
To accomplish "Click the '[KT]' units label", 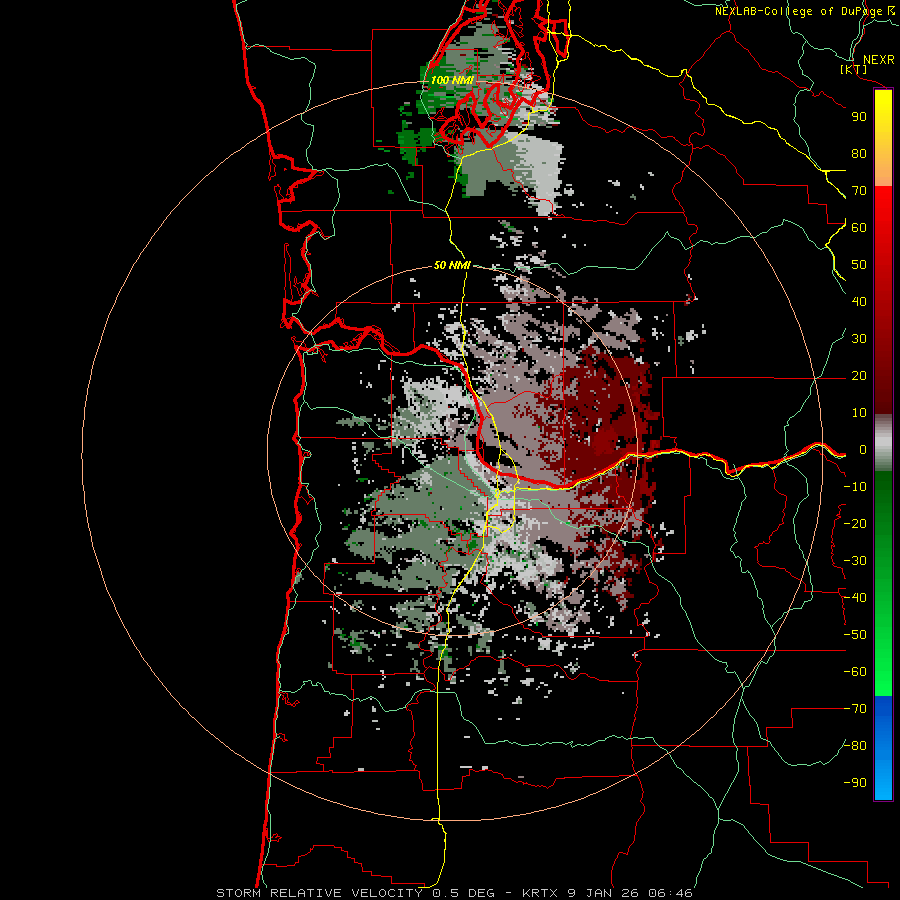I will [854, 69].
